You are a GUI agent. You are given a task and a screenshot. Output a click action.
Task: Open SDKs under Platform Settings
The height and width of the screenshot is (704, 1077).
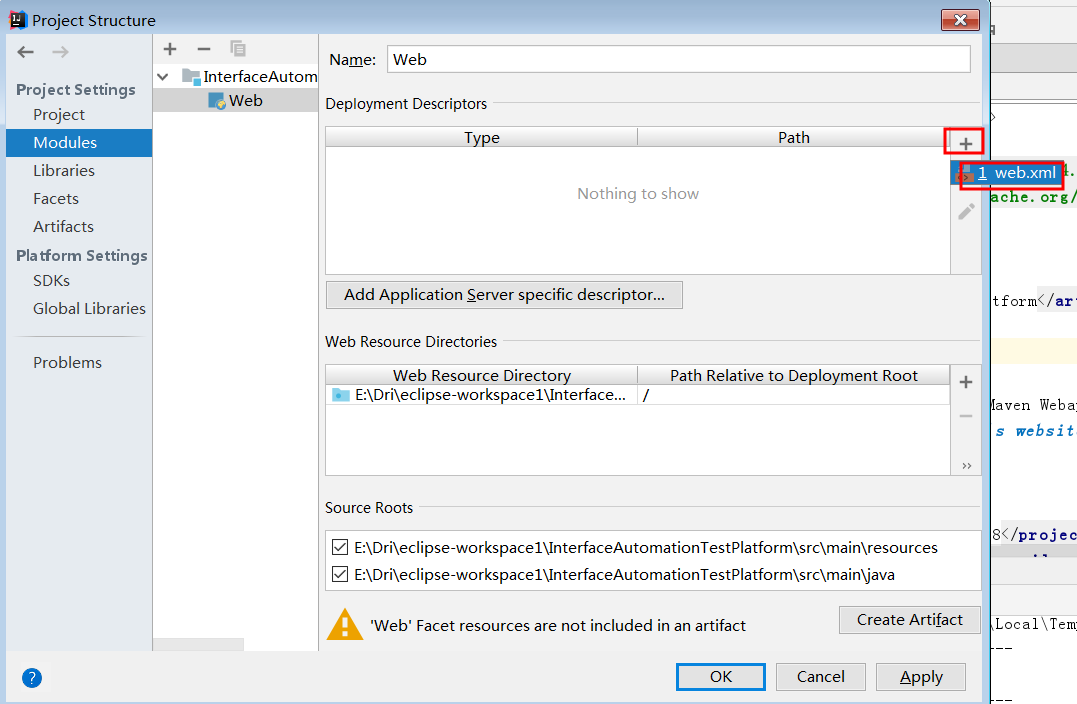(52, 281)
